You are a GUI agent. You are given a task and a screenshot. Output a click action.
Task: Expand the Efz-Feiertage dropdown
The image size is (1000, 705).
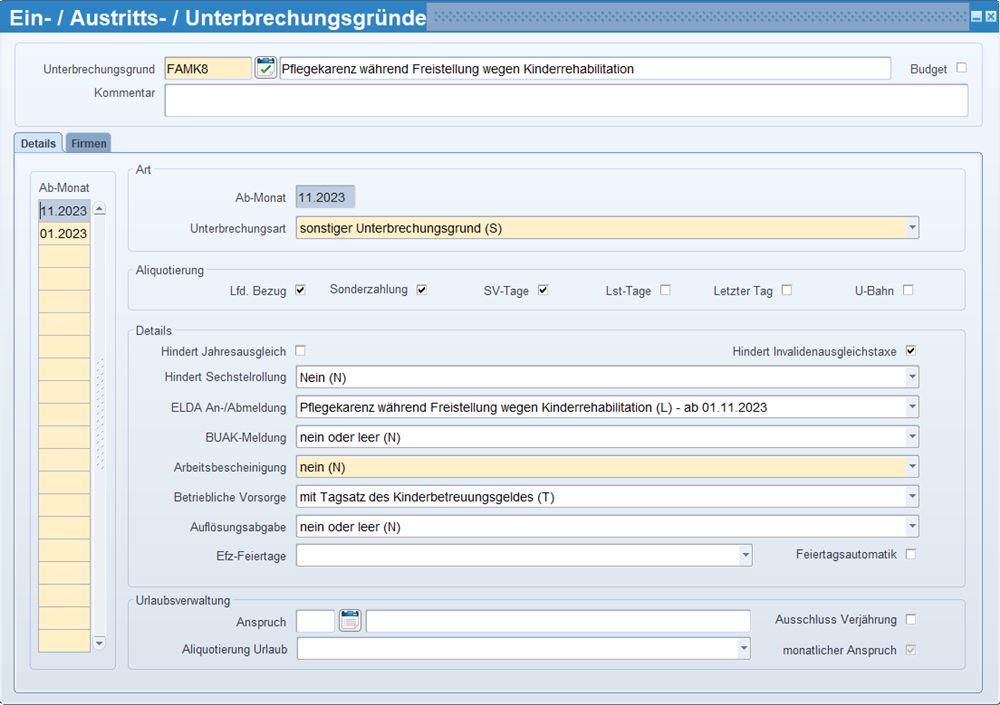746,556
